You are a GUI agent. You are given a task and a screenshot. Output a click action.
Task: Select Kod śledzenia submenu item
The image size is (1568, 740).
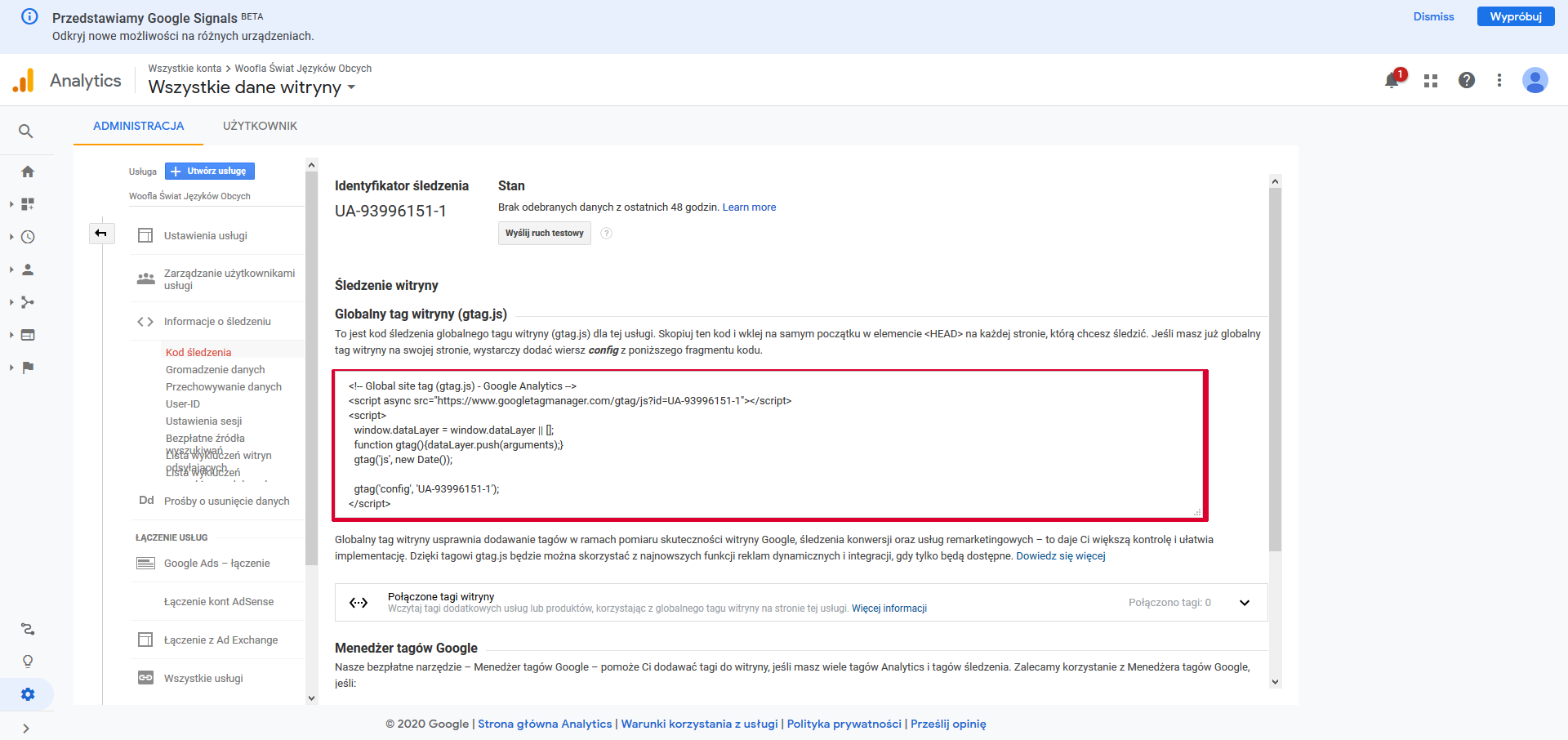198,352
